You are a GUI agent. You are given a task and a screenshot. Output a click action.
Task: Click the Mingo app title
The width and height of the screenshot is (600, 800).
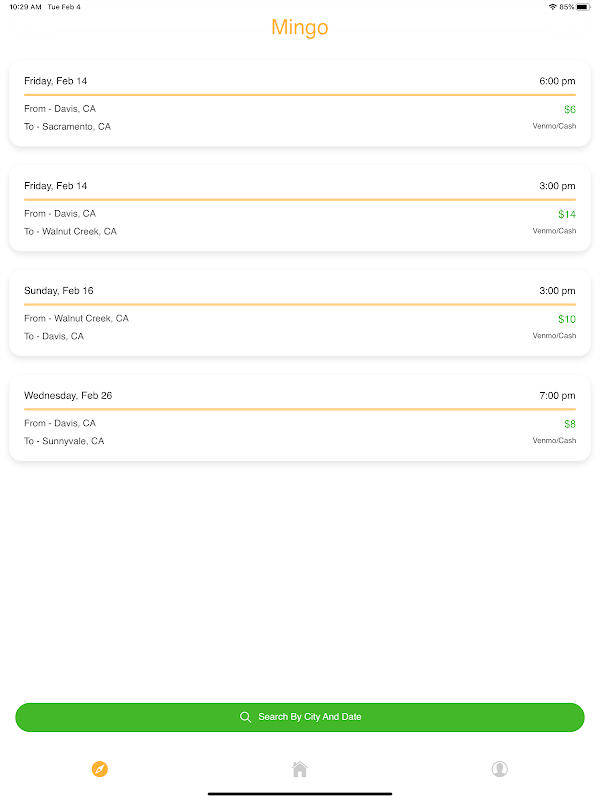tap(300, 28)
